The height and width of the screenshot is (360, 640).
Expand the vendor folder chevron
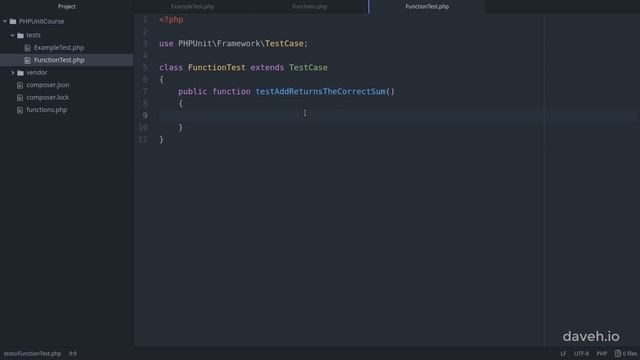(13, 73)
